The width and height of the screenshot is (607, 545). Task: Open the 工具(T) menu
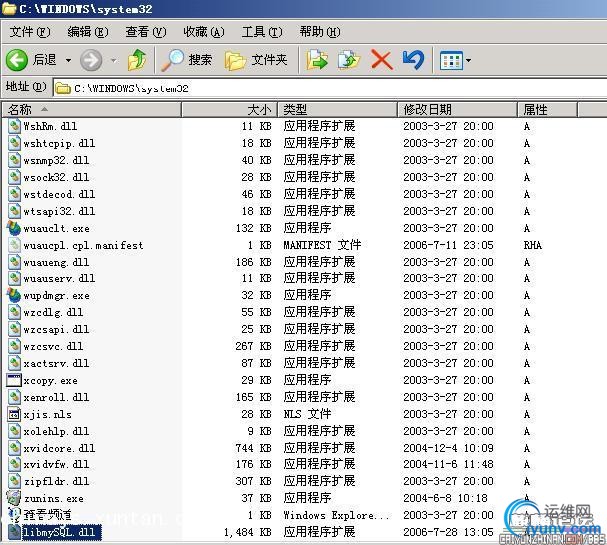click(x=262, y=32)
